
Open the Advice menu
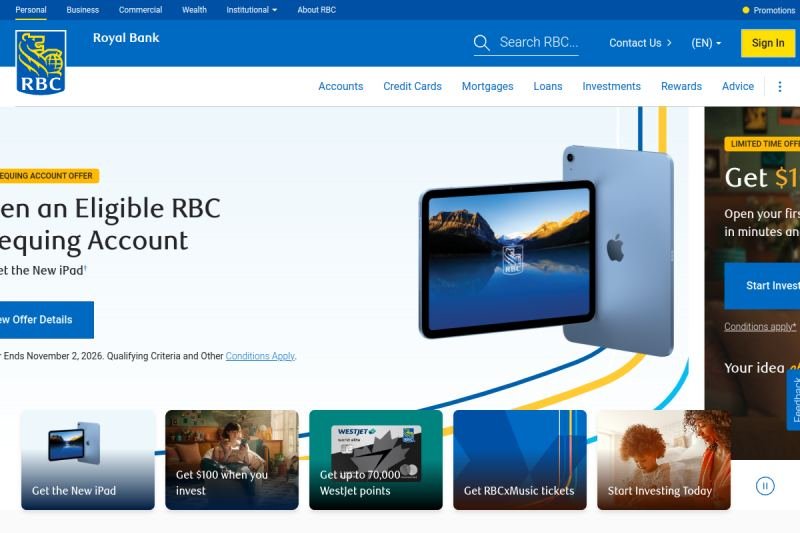click(x=738, y=86)
